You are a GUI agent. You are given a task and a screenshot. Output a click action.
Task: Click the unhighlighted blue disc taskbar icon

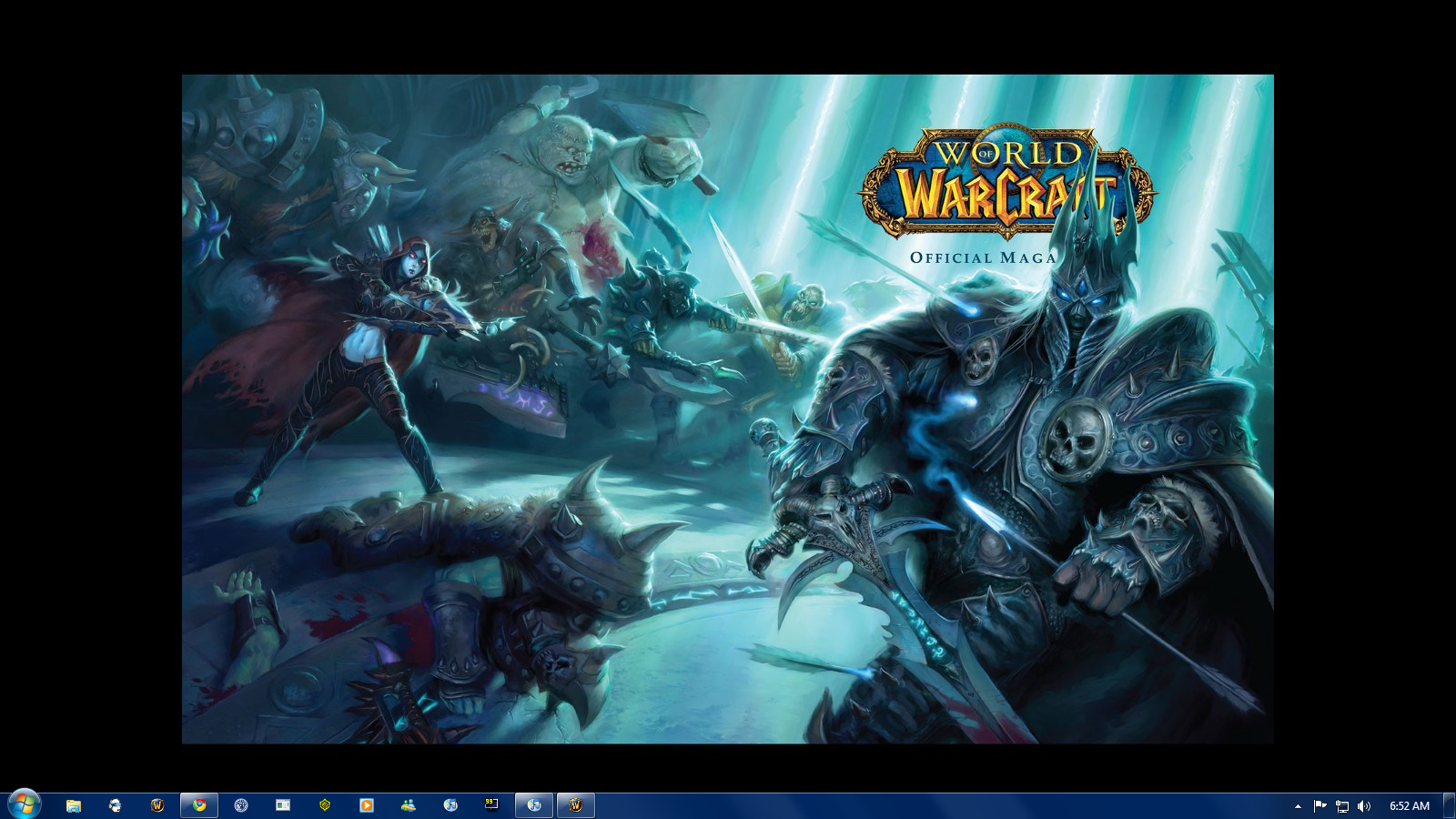(x=450, y=805)
